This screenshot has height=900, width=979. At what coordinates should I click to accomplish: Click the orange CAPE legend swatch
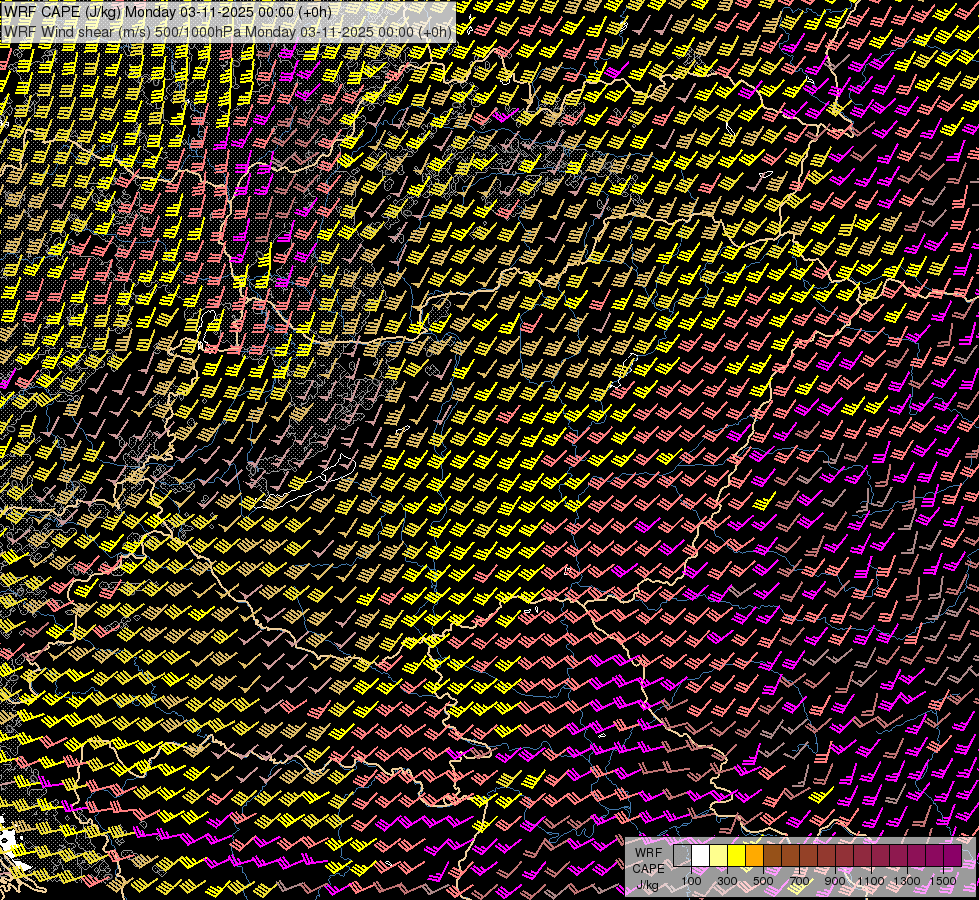pos(754,855)
